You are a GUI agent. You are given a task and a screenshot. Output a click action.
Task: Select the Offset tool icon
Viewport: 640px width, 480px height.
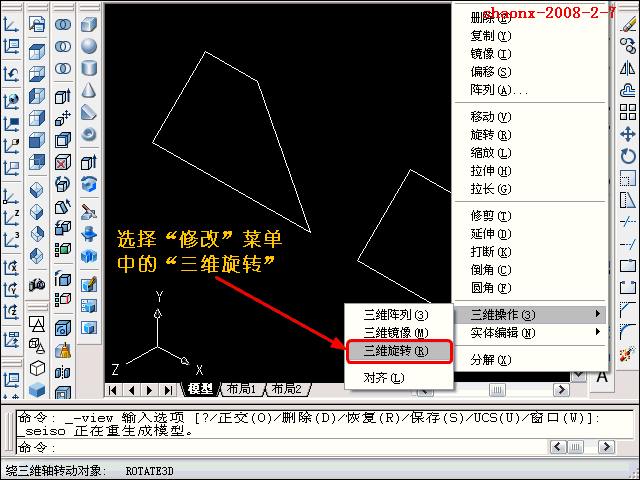click(628, 90)
